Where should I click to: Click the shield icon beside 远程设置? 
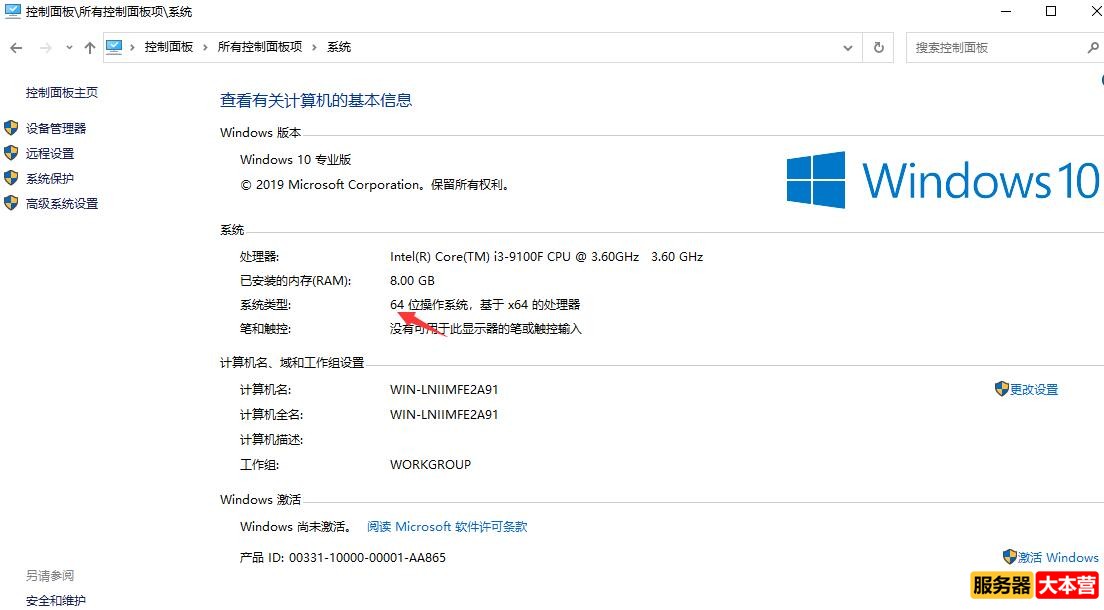[11, 153]
